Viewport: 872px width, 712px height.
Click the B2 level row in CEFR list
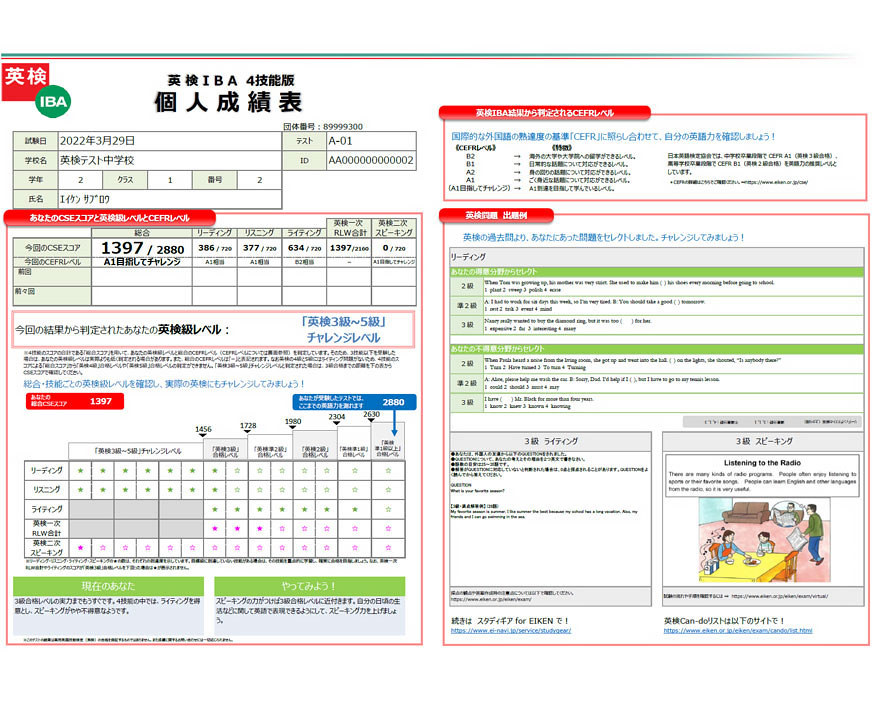pyautogui.click(x=551, y=156)
